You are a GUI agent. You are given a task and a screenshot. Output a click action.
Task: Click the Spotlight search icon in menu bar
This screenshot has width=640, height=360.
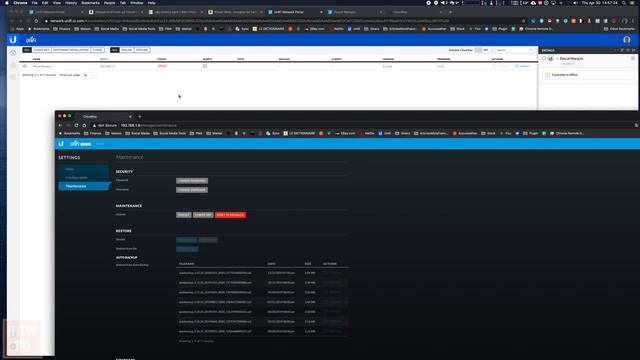pos(624,3)
